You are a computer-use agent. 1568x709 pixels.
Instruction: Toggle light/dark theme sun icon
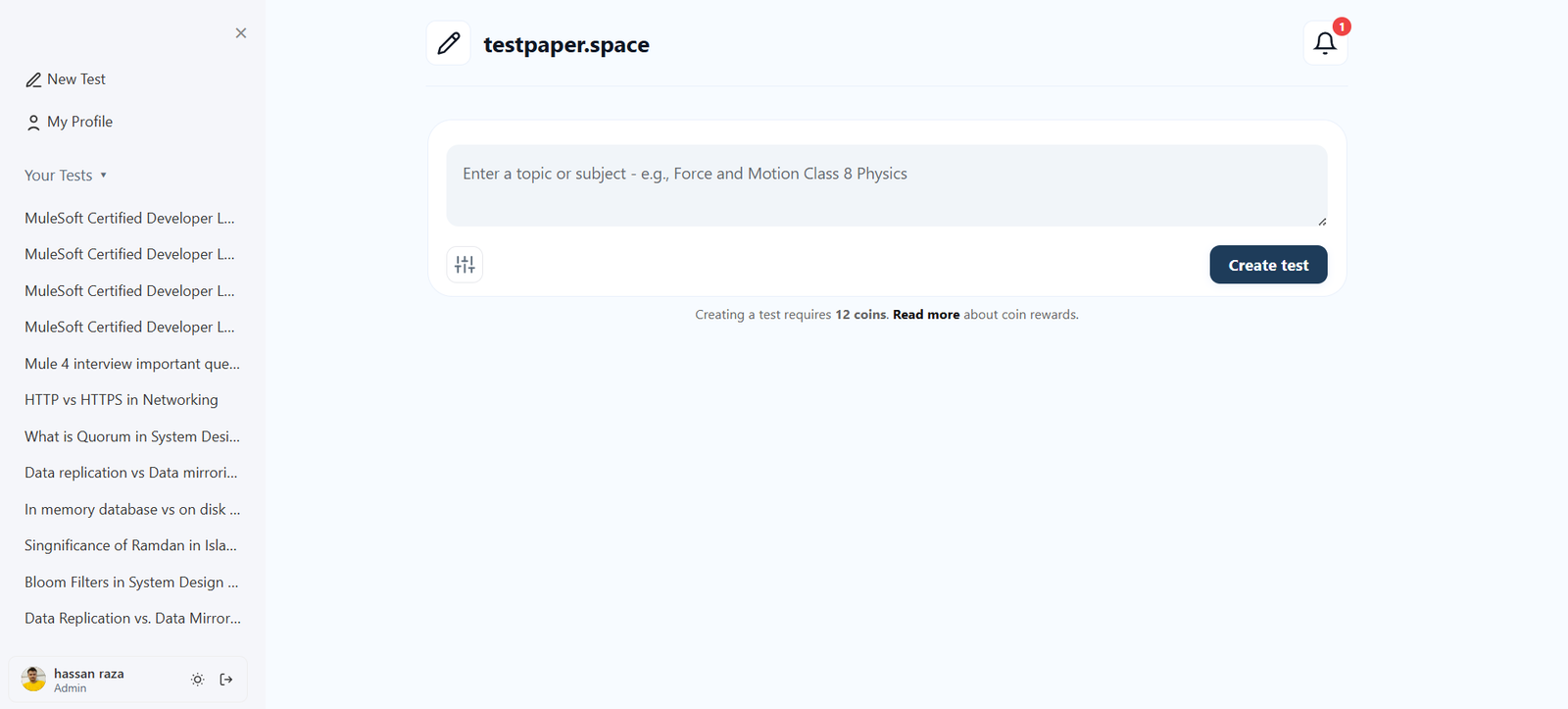(x=197, y=680)
